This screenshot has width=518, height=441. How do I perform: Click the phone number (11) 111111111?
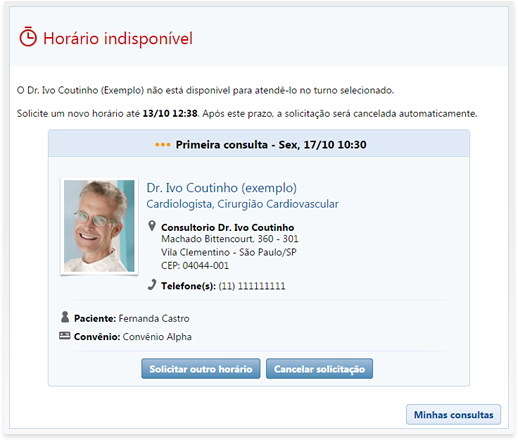click(252, 286)
